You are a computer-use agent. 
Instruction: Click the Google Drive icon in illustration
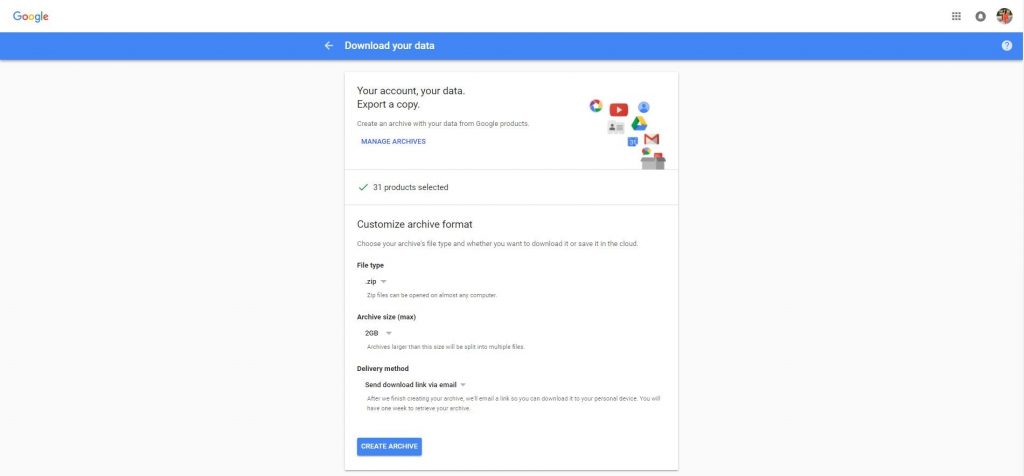(x=639, y=123)
